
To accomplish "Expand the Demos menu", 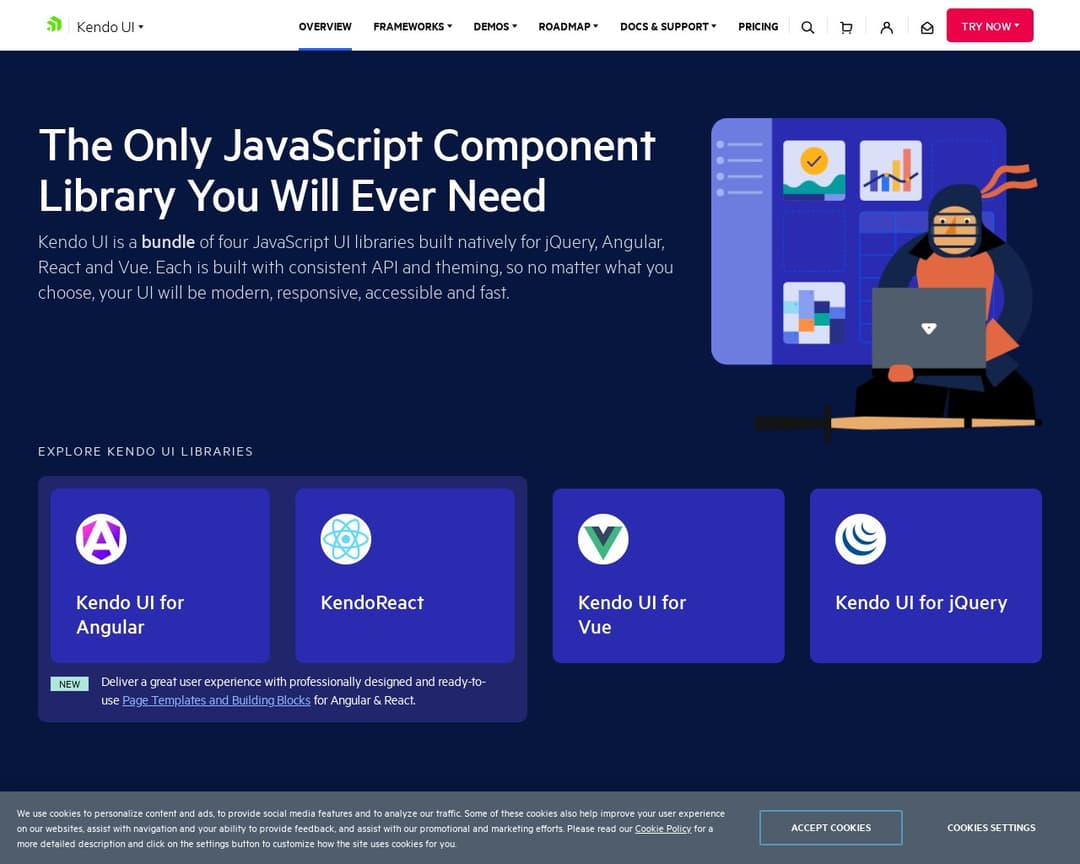I will tap(495, 26).
